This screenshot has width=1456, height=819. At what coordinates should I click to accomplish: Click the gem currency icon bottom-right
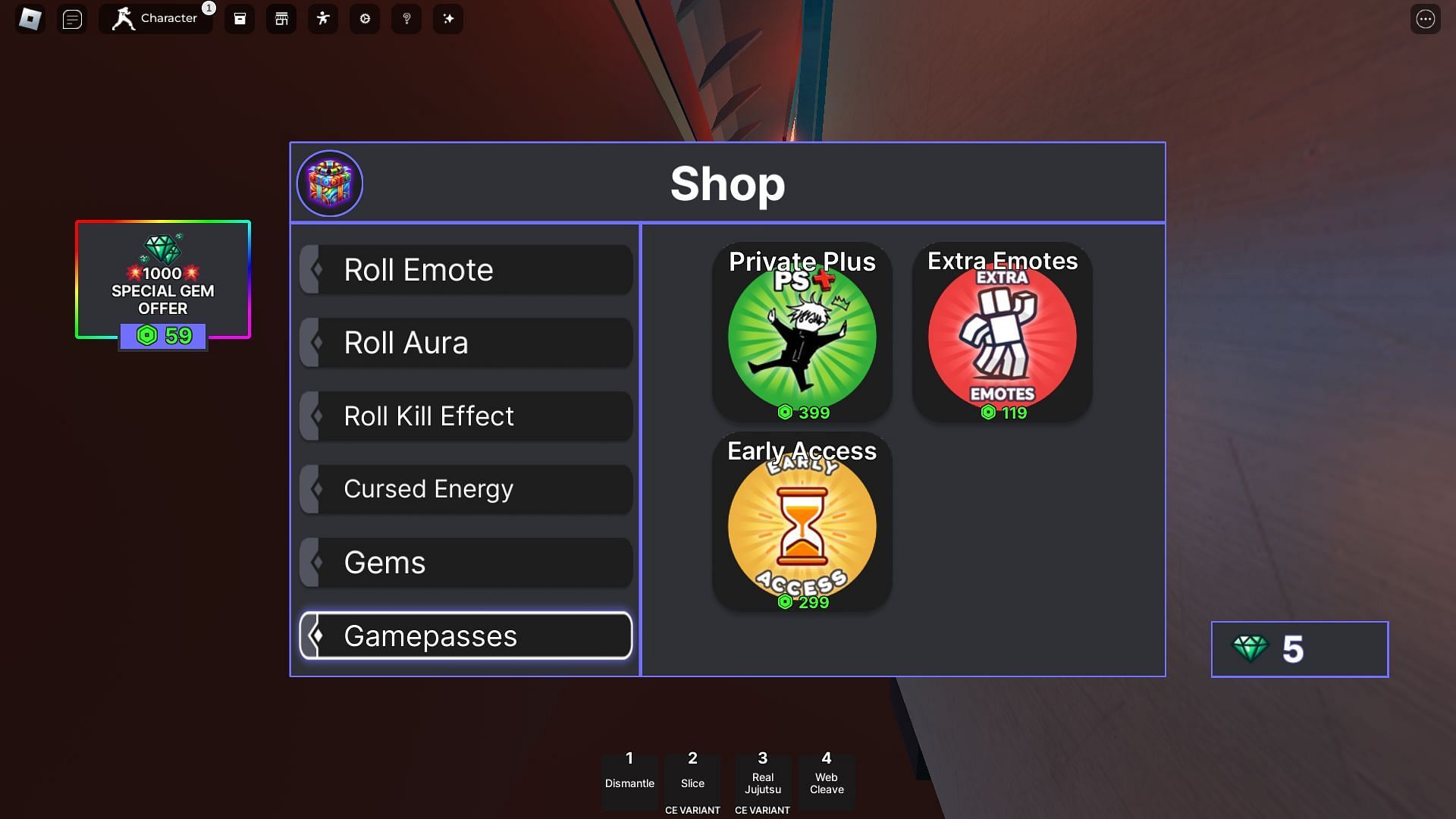click(1251, 648)
